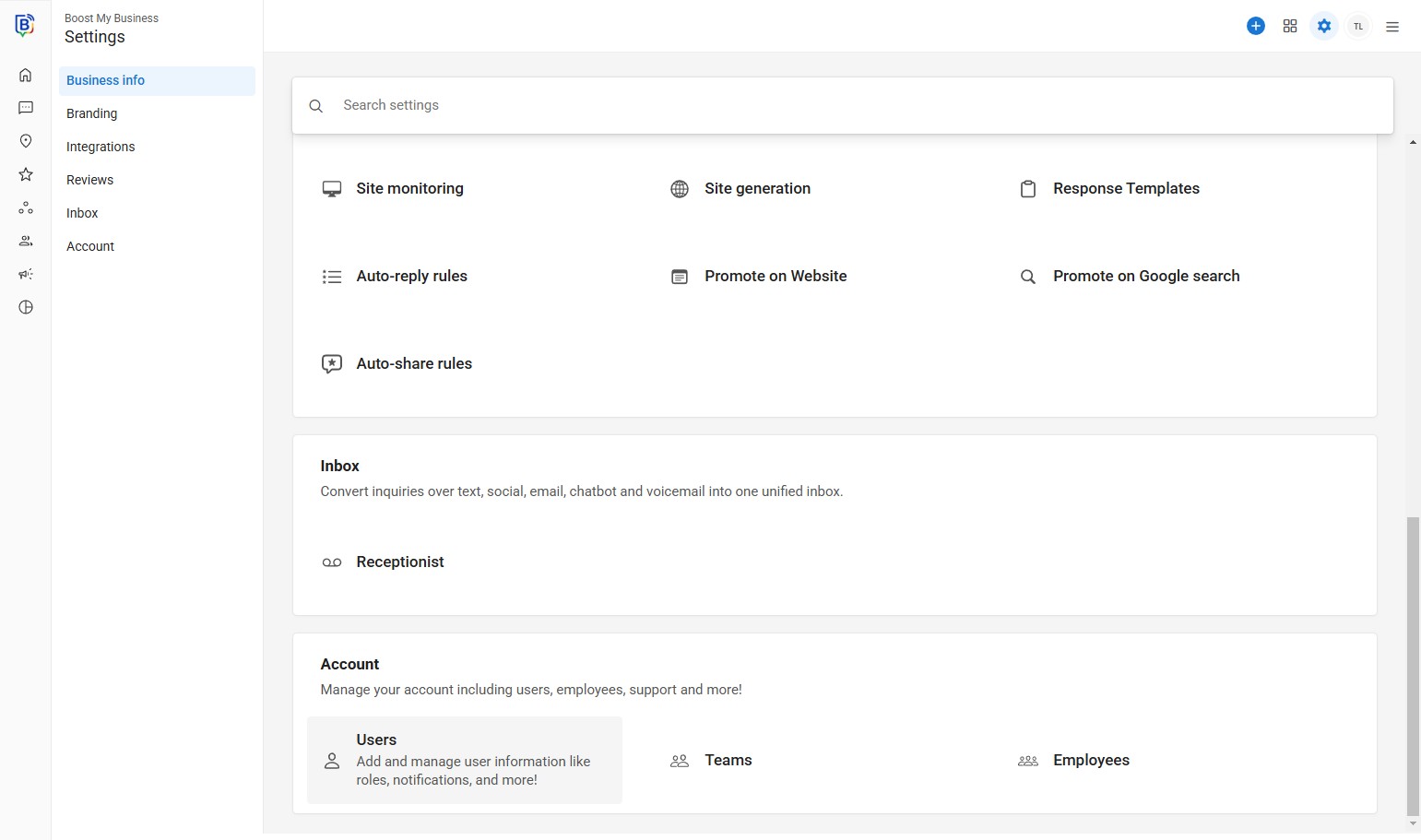Click the TL user avatar
This screenshot has width=1421, height=840.
(1358, 26)
